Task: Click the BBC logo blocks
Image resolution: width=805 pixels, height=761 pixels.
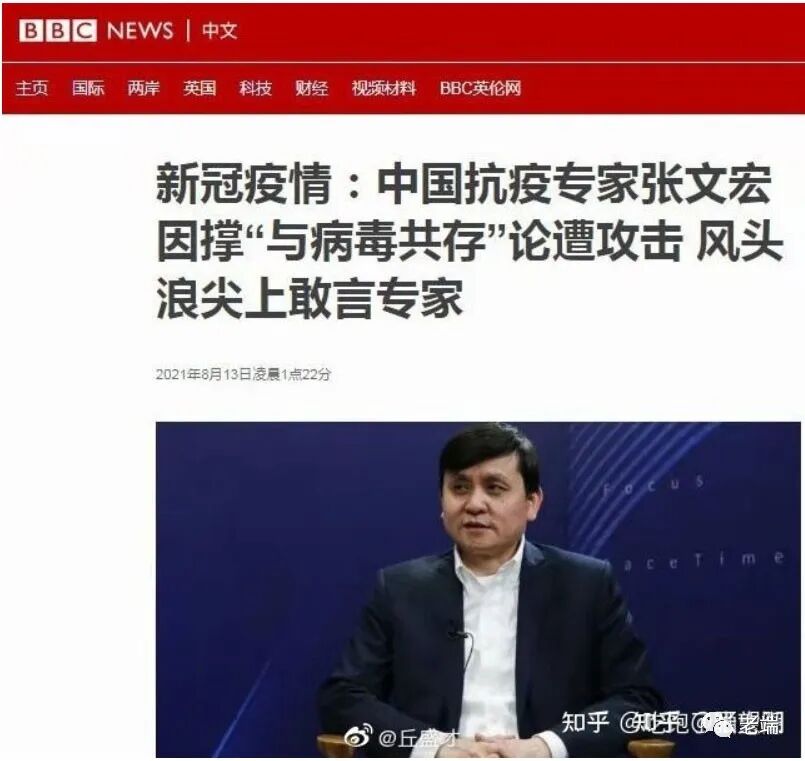Action: click(58, 31)
